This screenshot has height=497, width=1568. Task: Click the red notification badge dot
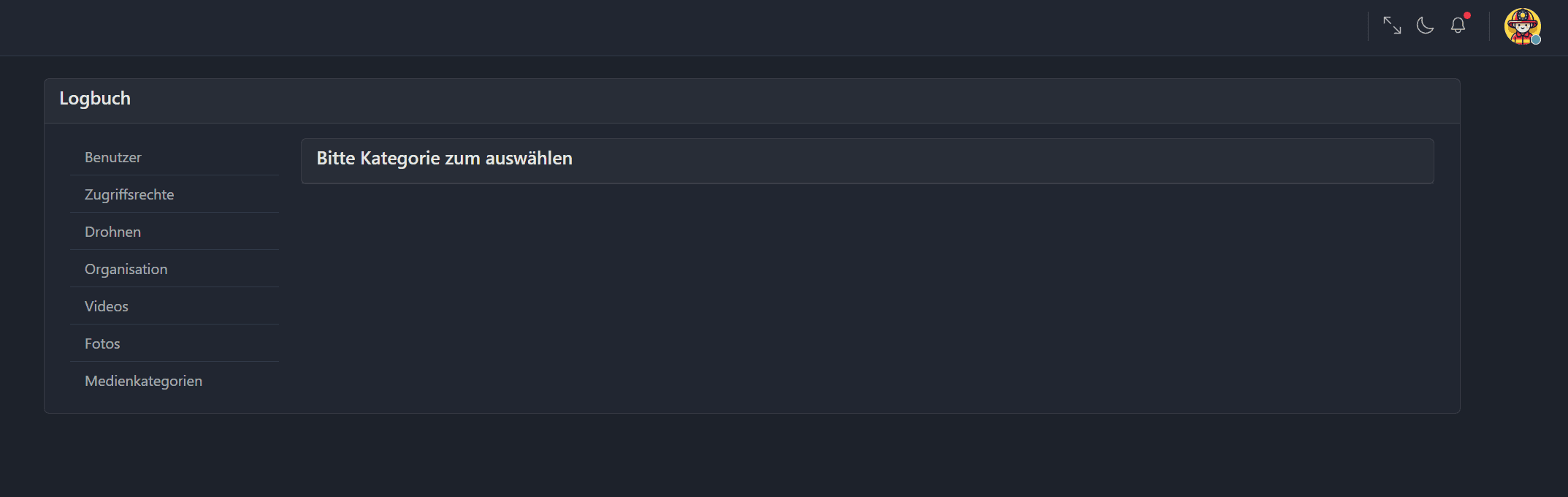[x=1467, y=15]
